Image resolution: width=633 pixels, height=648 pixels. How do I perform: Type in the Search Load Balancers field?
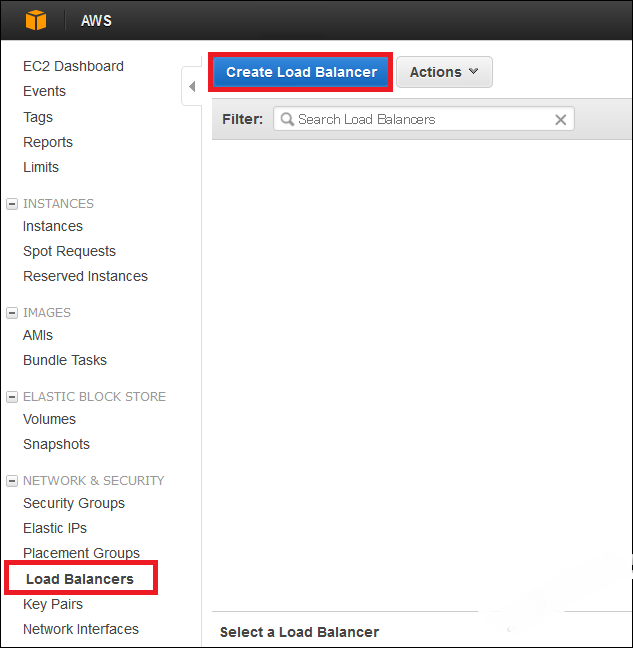coord(420,120)
